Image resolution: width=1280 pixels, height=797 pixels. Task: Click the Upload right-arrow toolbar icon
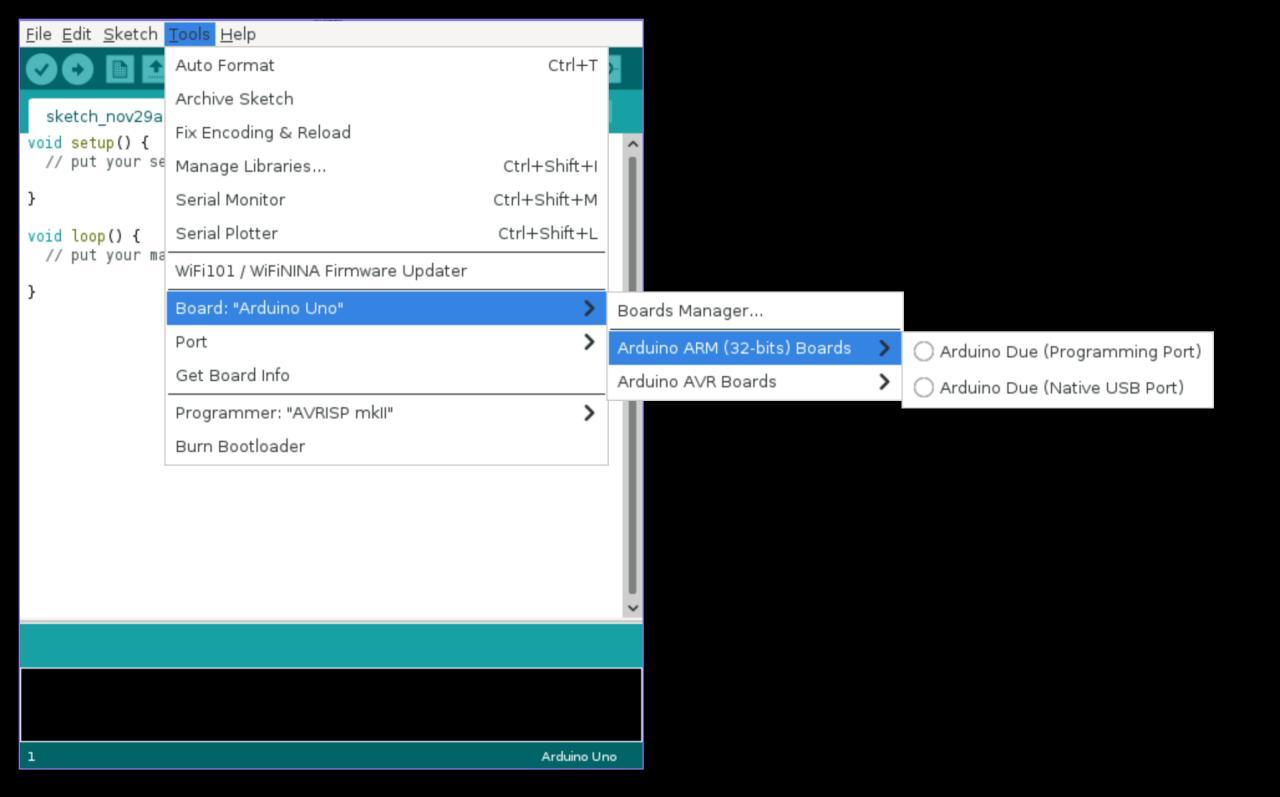coord(78,69)
